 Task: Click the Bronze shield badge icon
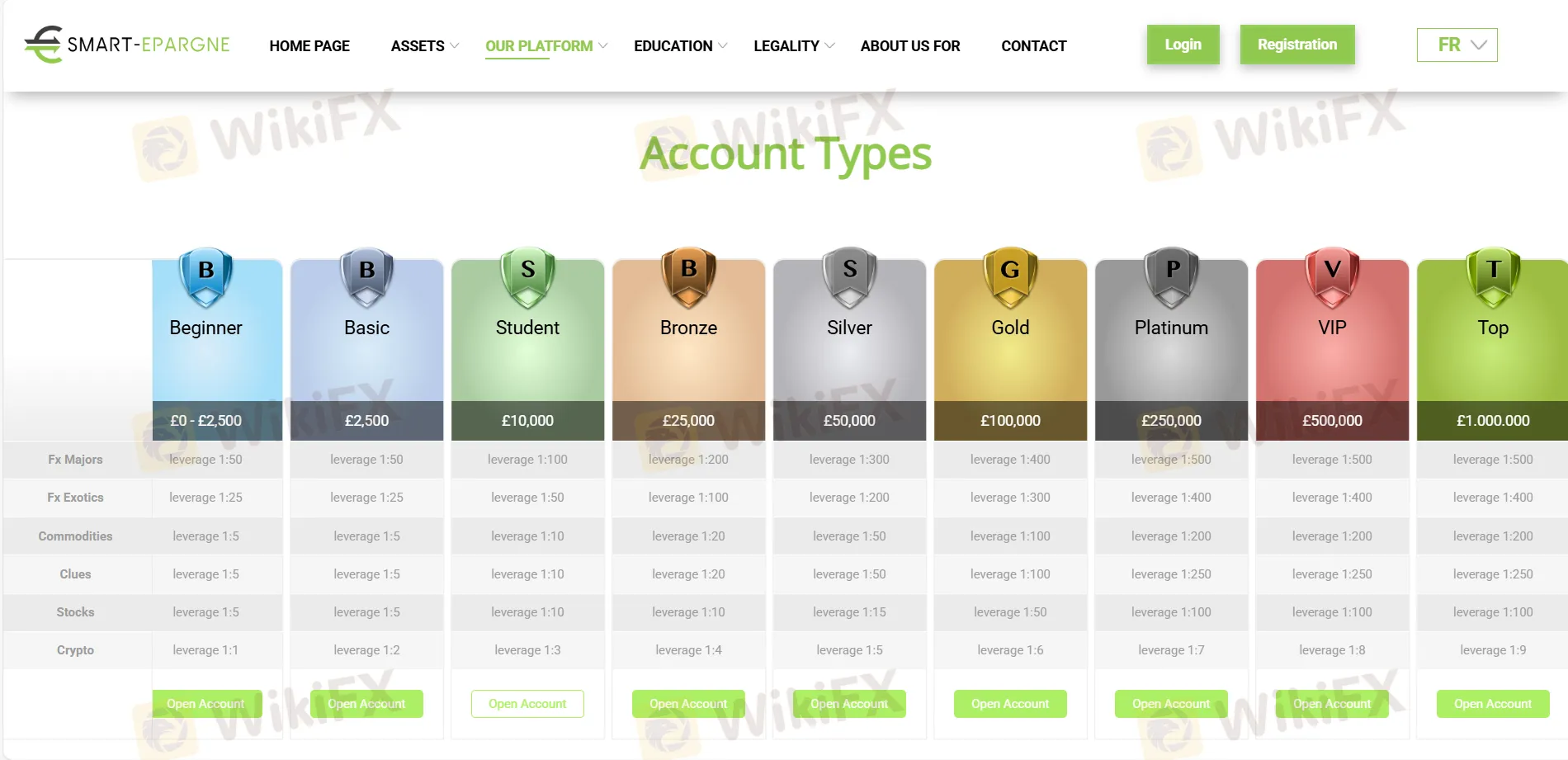point(688,276)
